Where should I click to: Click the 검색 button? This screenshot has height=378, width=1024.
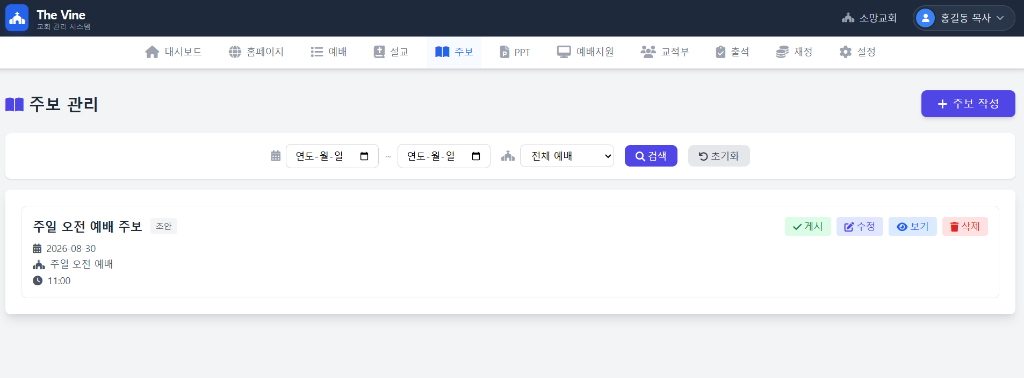point(651,156)
